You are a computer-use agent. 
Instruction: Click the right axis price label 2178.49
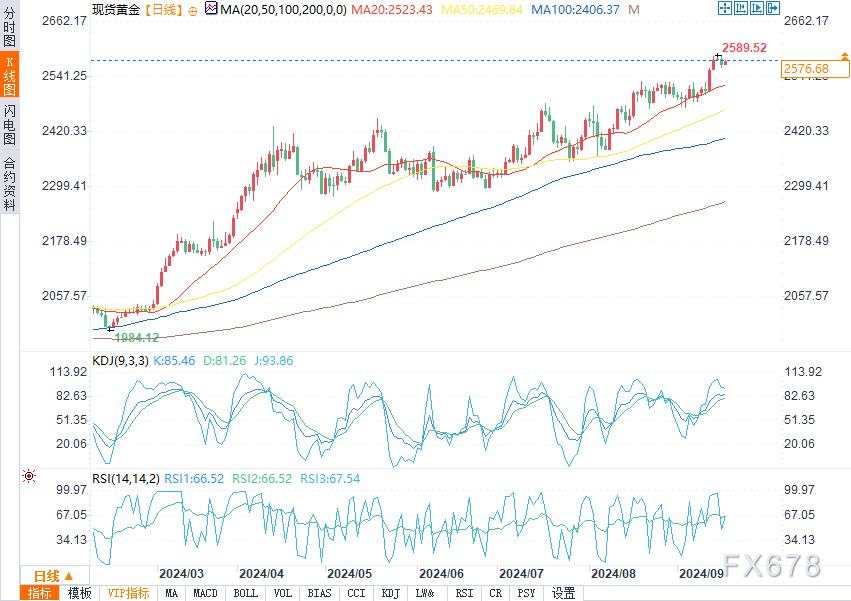[806, 241]
